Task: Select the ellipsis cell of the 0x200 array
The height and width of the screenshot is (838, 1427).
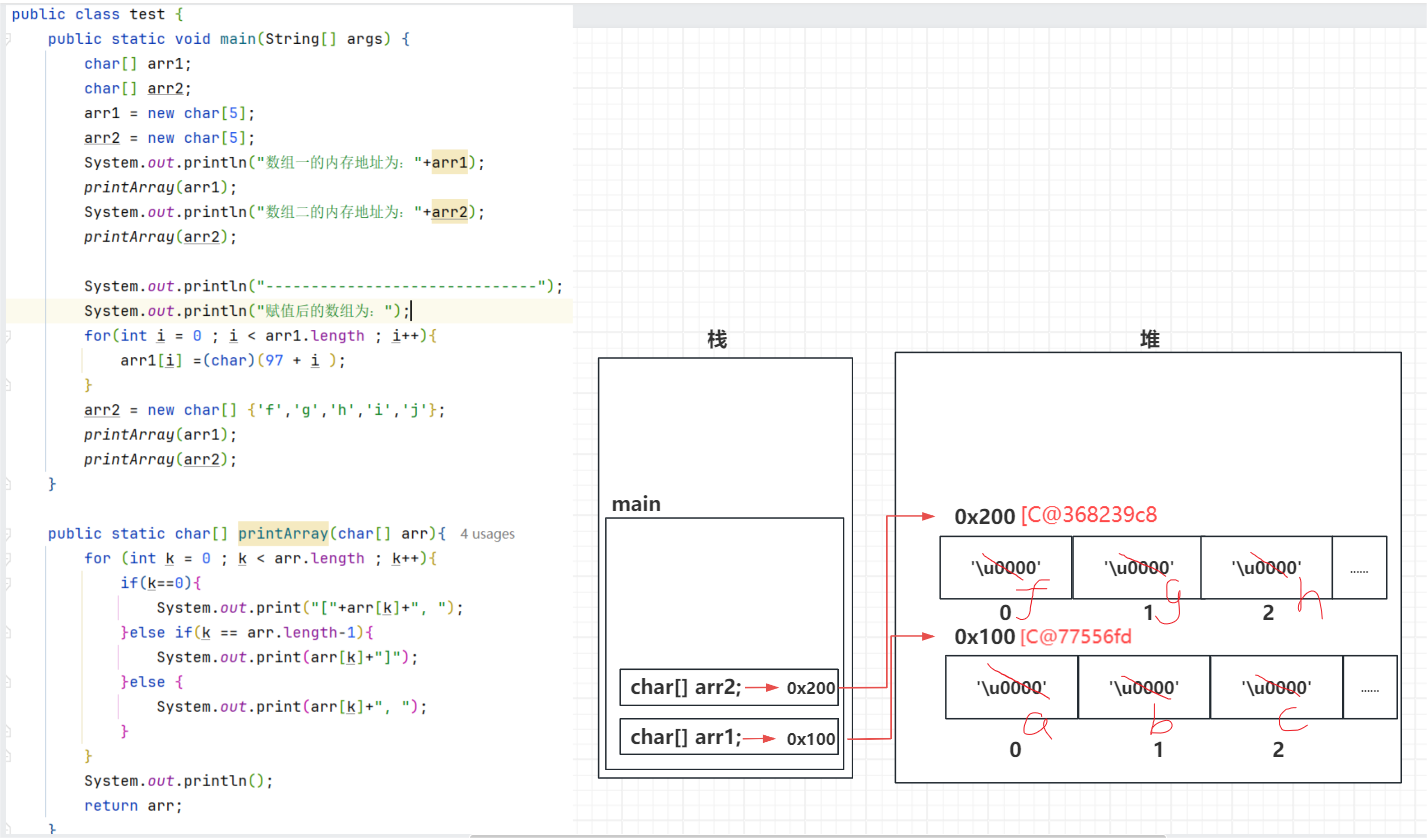Action: [1359, 567]
